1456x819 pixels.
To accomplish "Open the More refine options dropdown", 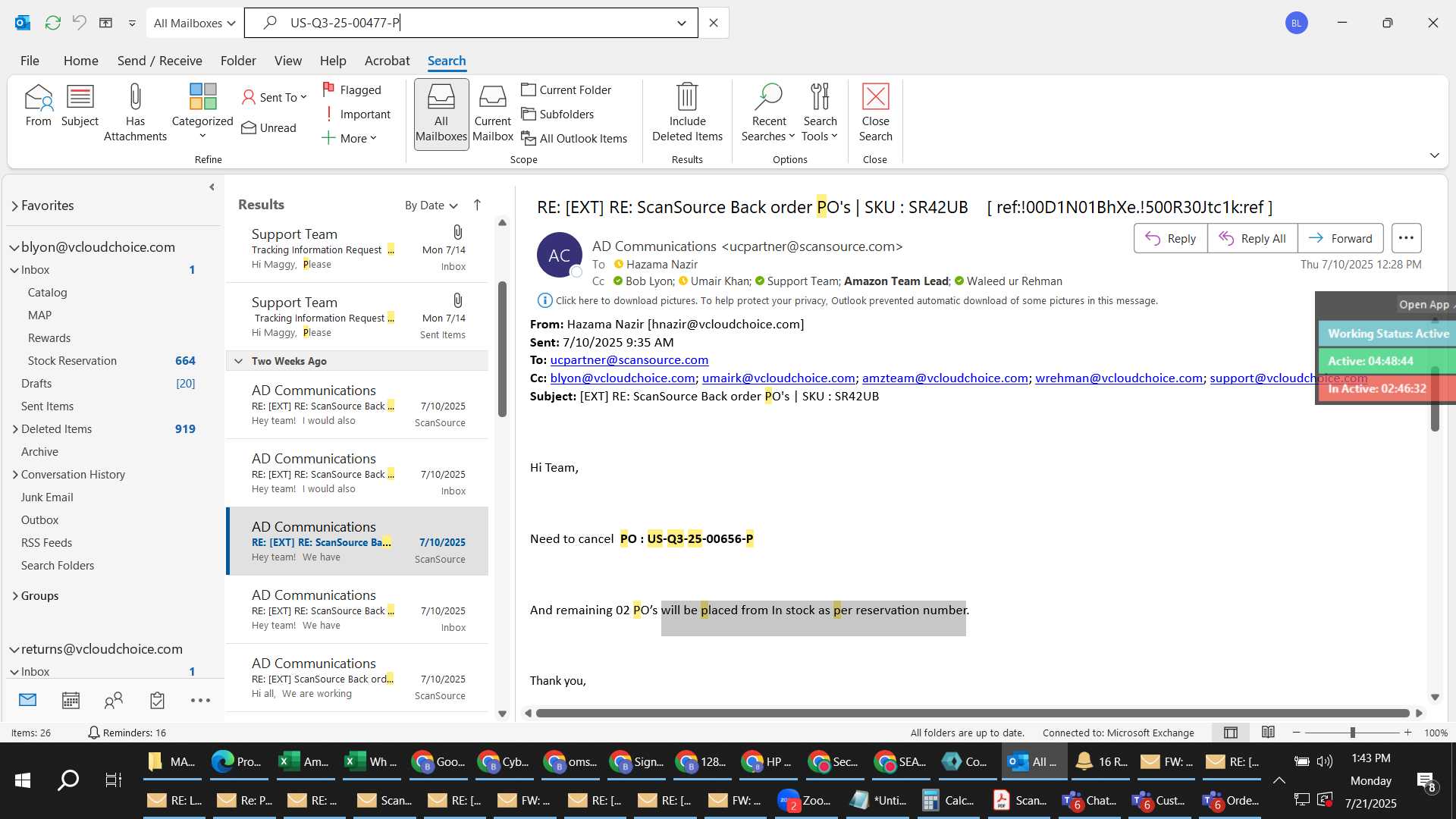I will click(350, 138).
